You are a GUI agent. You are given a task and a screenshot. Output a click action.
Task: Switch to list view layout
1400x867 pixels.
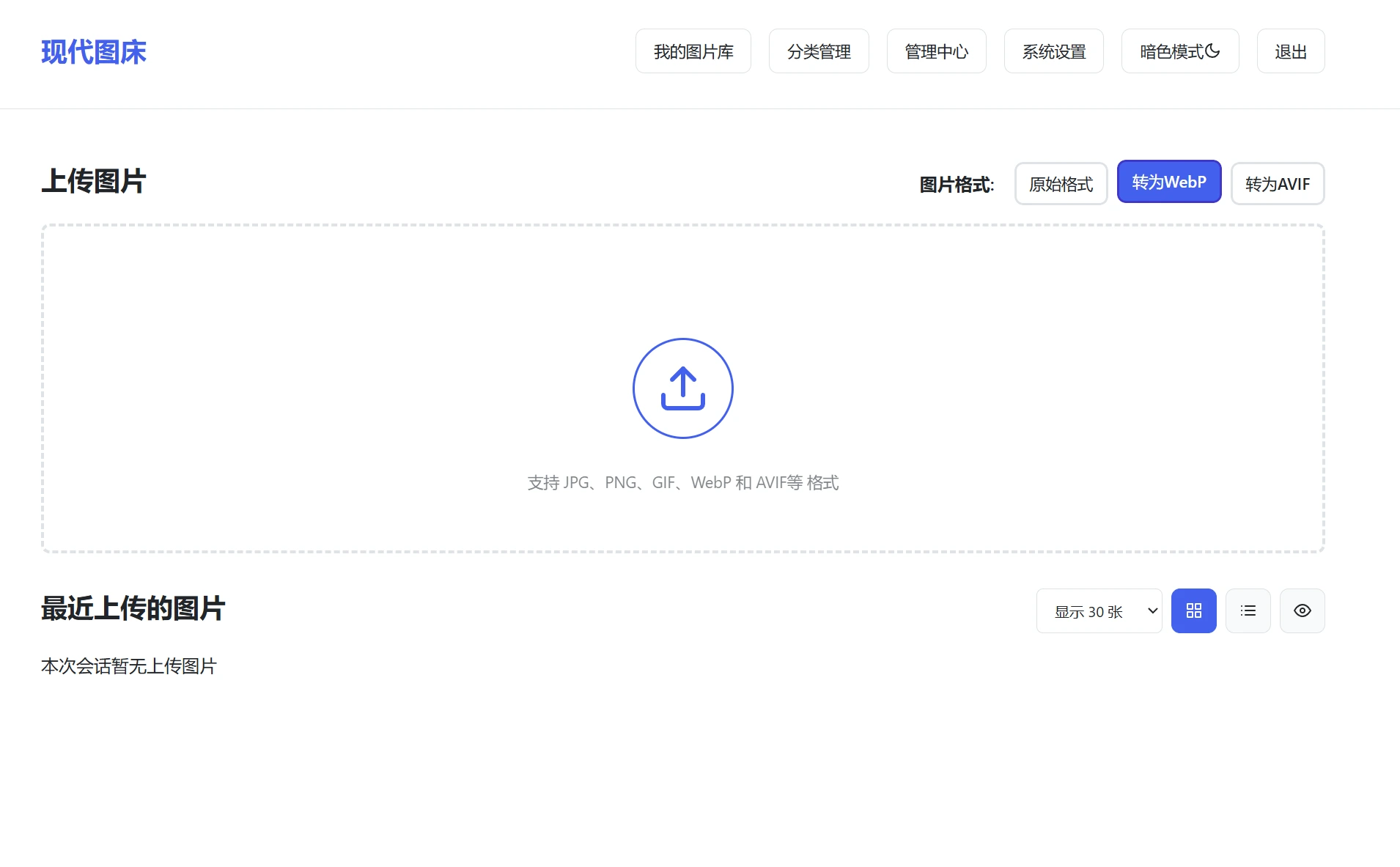[1248, 610]
